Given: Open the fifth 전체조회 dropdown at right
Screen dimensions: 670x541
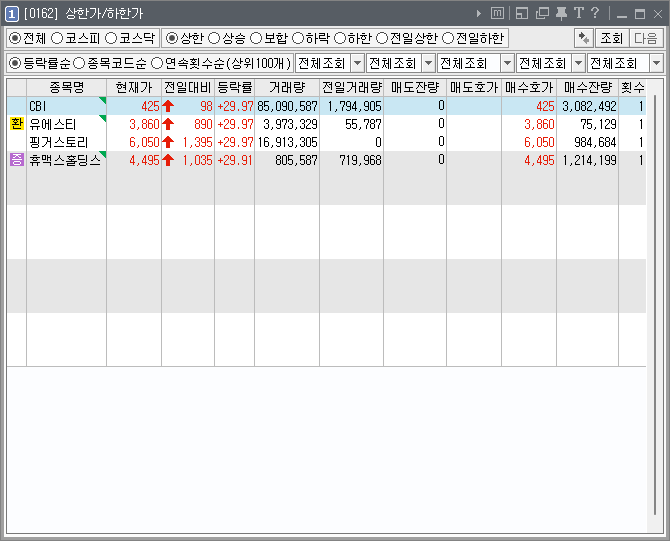Looking at the screenshot, I should click(657, 64).
